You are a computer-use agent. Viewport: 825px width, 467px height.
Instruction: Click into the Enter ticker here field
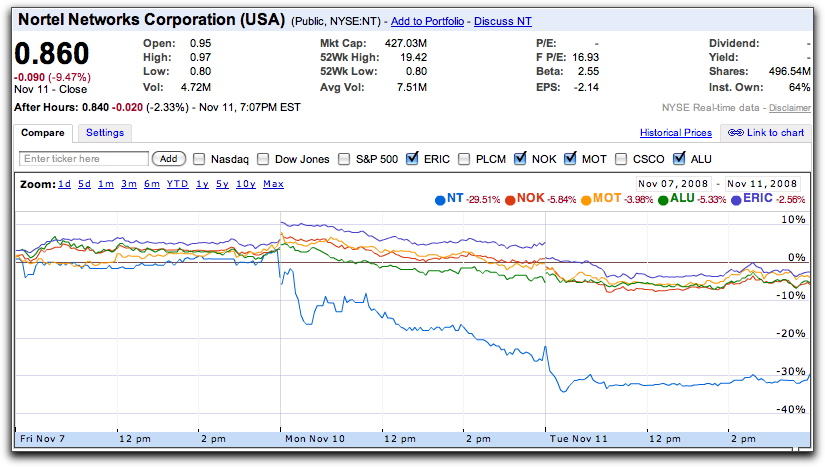click(x=84, y=158)
